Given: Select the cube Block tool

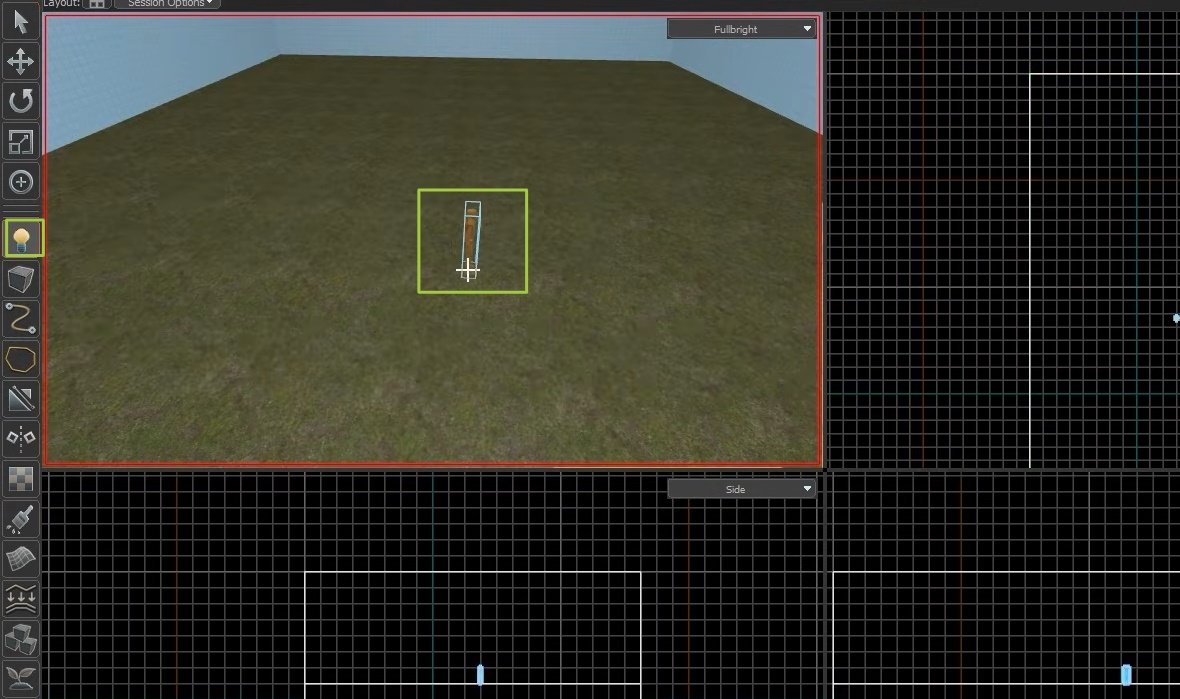Looking at the screenshot, I should [x=21, y=278].
